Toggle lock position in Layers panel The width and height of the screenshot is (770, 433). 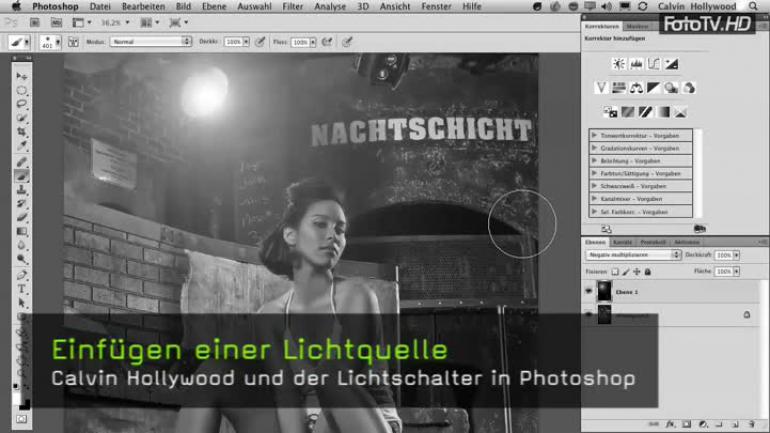tap(637, 271)
